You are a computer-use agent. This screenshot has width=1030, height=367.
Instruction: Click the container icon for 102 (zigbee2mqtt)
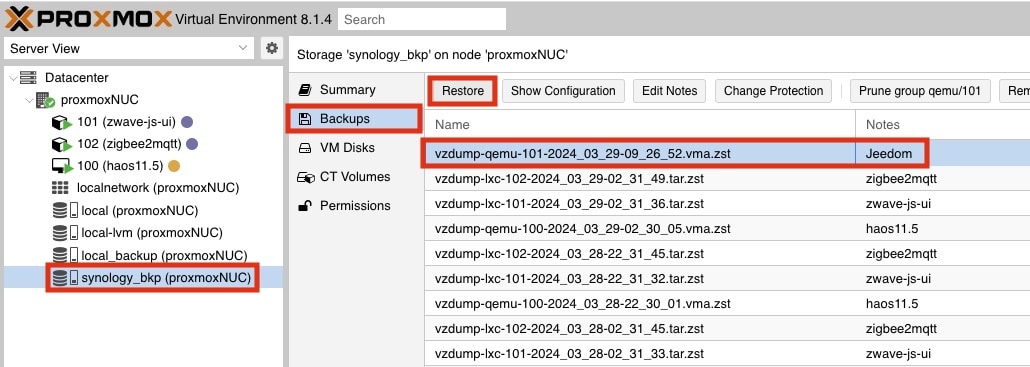pos(61,144)
